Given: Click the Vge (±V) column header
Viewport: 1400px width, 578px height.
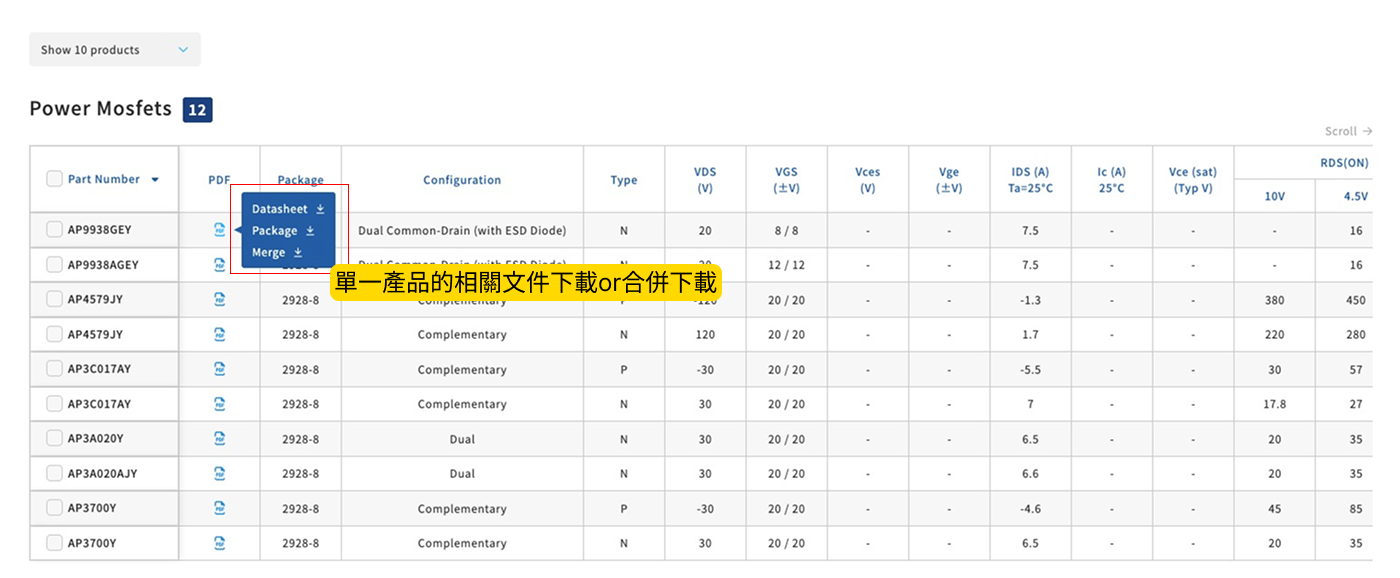Looking at the screenshot, I should click(949, 180).
